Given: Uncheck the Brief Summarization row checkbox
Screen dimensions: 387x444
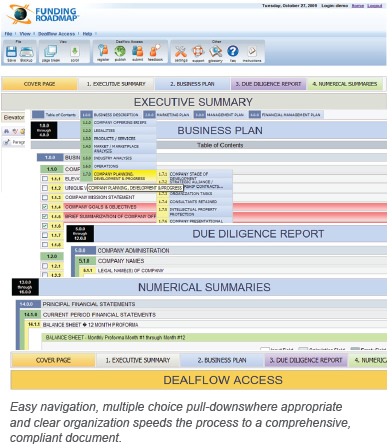Looking at the screenshot, I should click(45, 216).
